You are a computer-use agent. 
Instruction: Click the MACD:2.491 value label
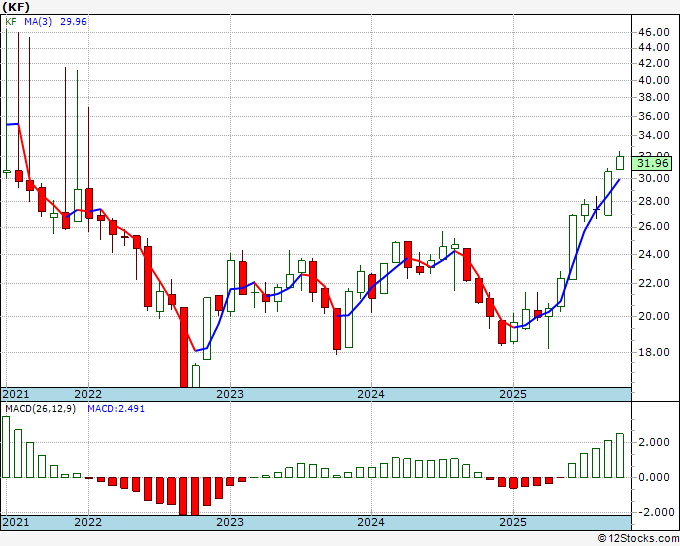[x=116, y=409]
